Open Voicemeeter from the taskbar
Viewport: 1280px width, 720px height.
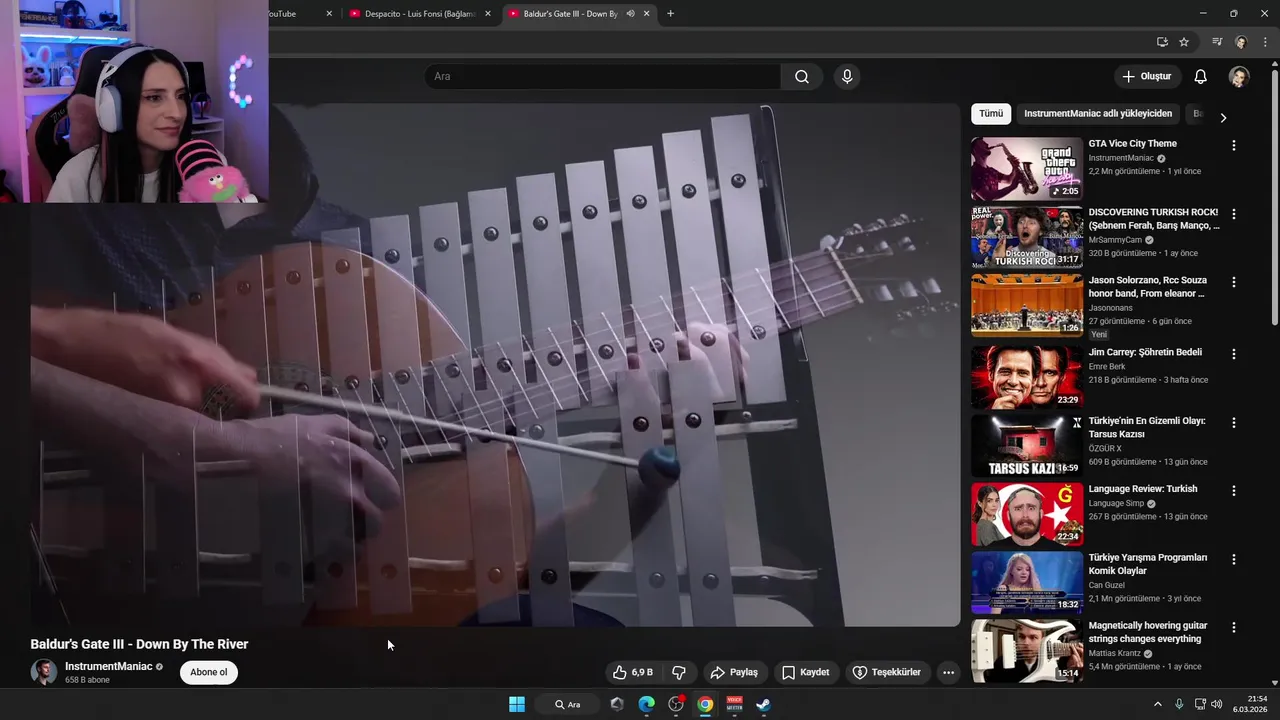pyautogui.click(x=735, y=704)
